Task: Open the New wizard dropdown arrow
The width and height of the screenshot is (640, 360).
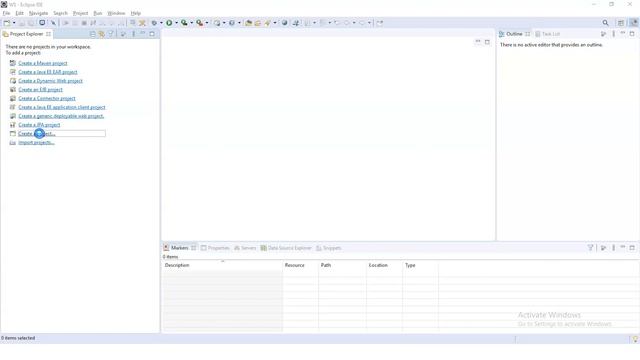Action: pos(14,23)
